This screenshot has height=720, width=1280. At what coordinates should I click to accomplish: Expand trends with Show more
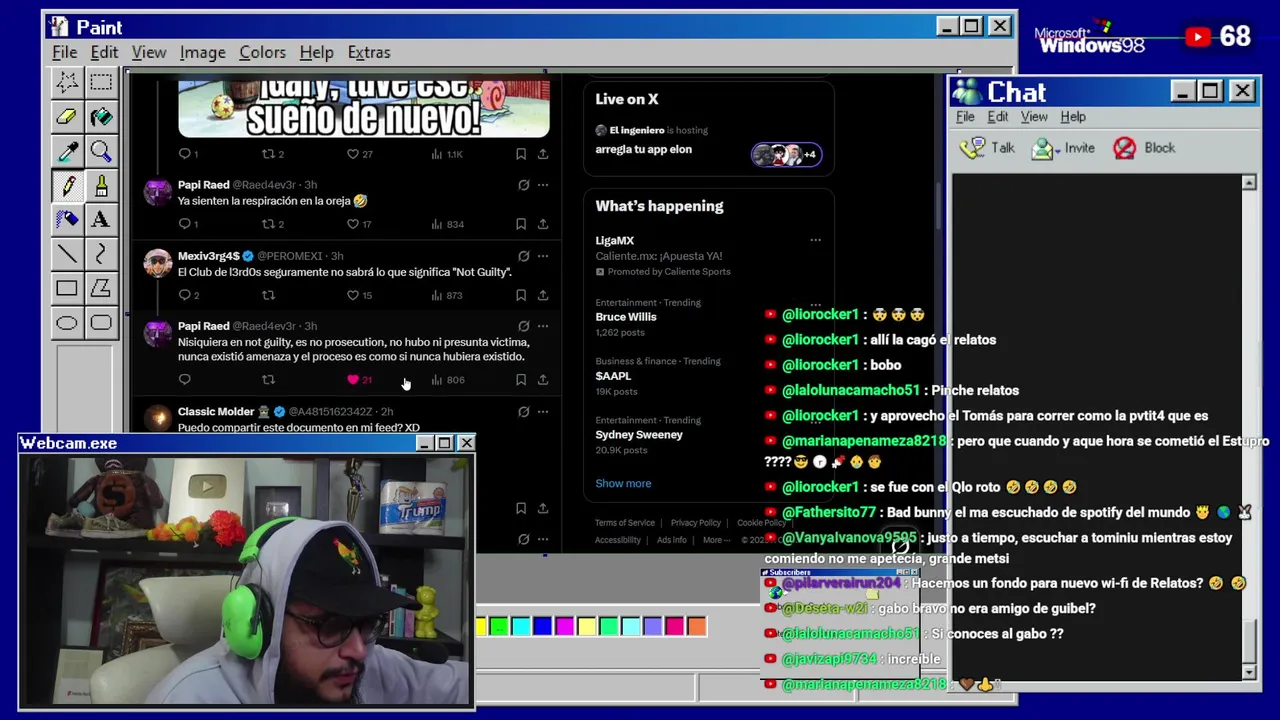tap(623, 483)
